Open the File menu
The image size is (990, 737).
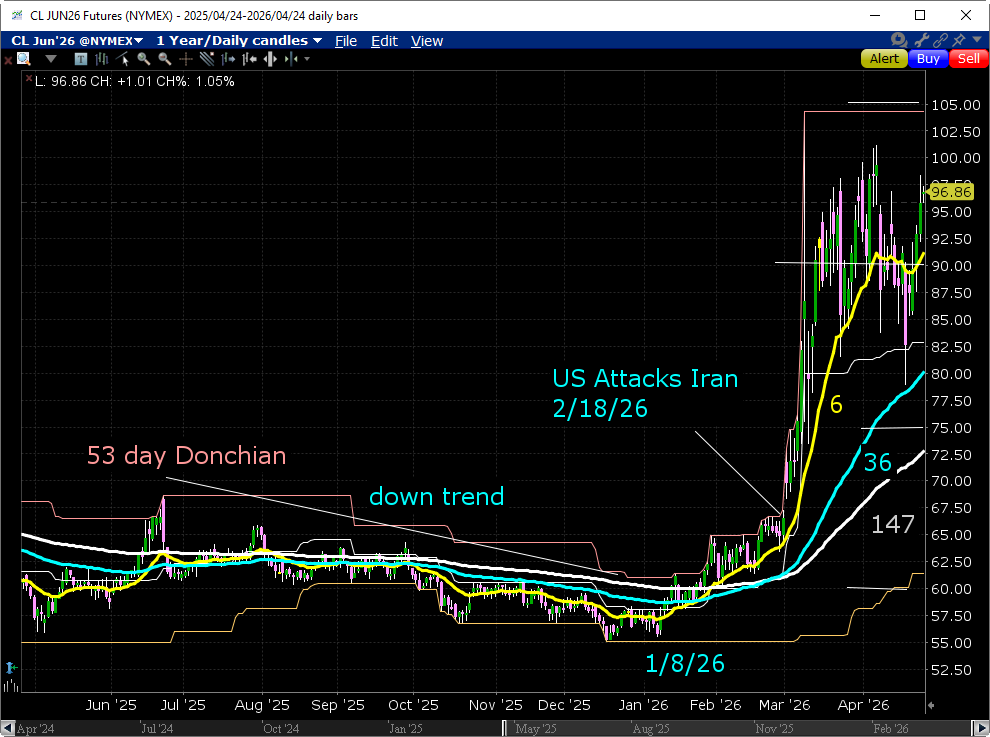pyautogui.click(x=346, y=41)
